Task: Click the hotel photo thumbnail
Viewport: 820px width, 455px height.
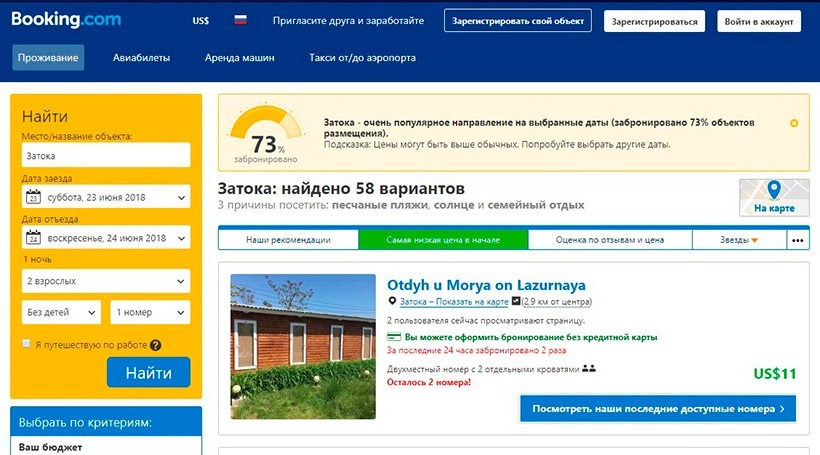Action: tap(303, 346)
